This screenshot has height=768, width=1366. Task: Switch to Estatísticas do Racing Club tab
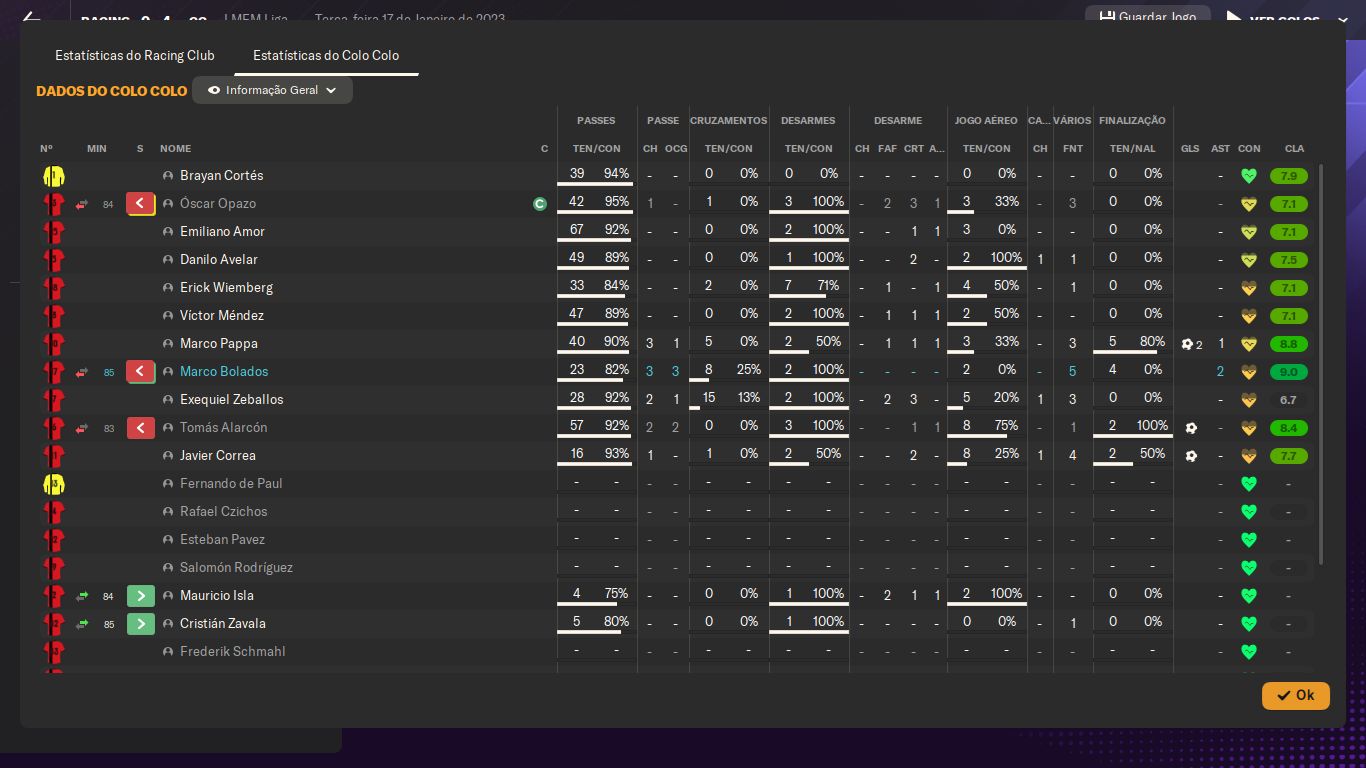135,55
